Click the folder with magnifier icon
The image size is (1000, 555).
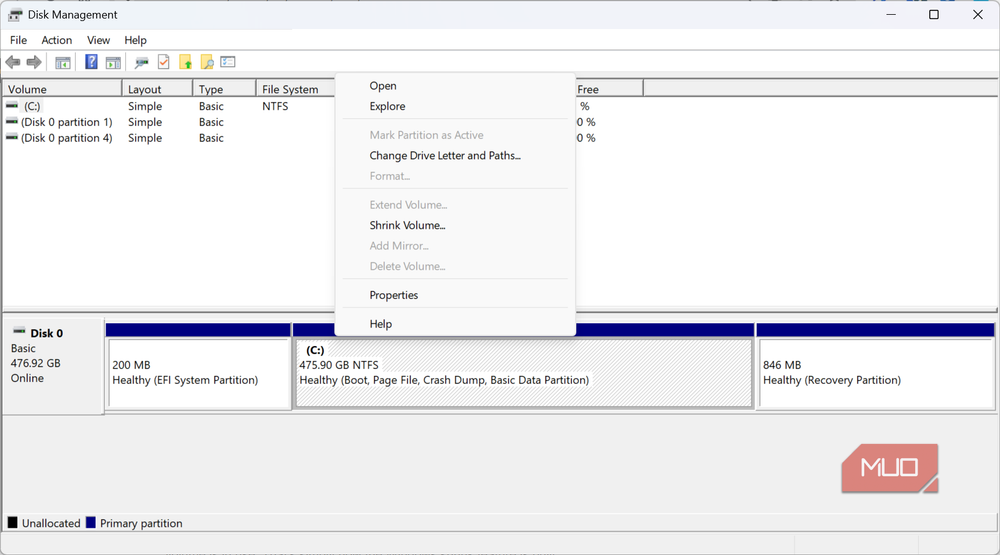pyautogui.click(x=207, y=62)
